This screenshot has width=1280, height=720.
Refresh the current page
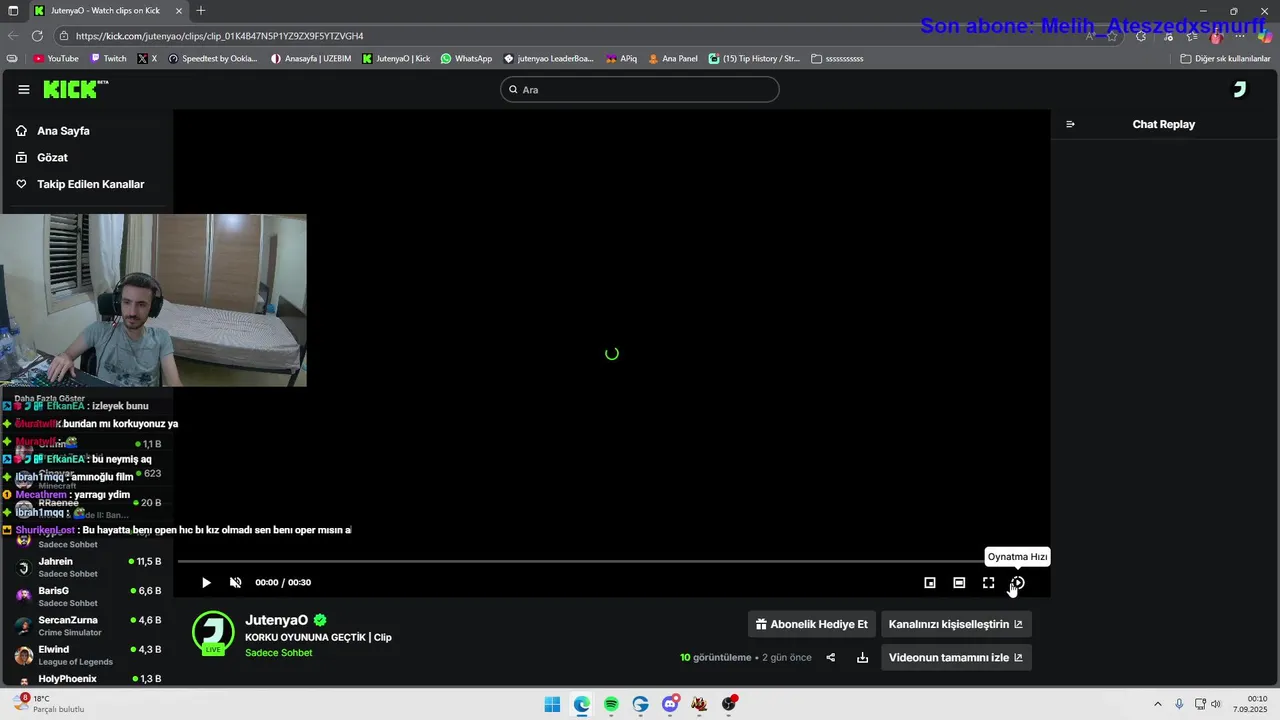click(x=38, y=36)
